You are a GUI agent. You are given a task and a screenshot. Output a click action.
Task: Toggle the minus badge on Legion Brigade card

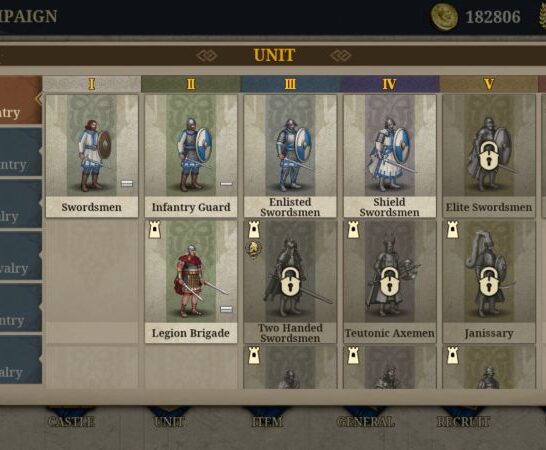click(x=226, y=309)
